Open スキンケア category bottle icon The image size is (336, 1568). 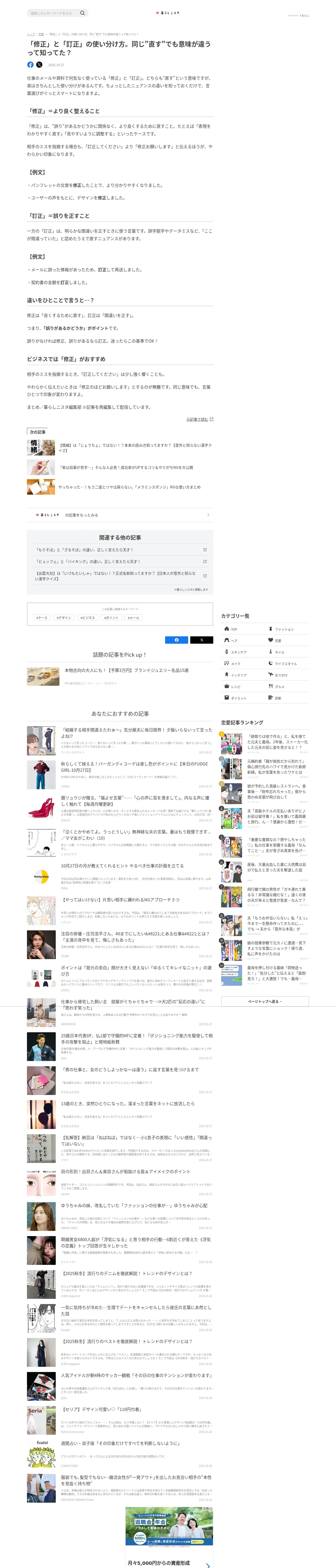227,651
